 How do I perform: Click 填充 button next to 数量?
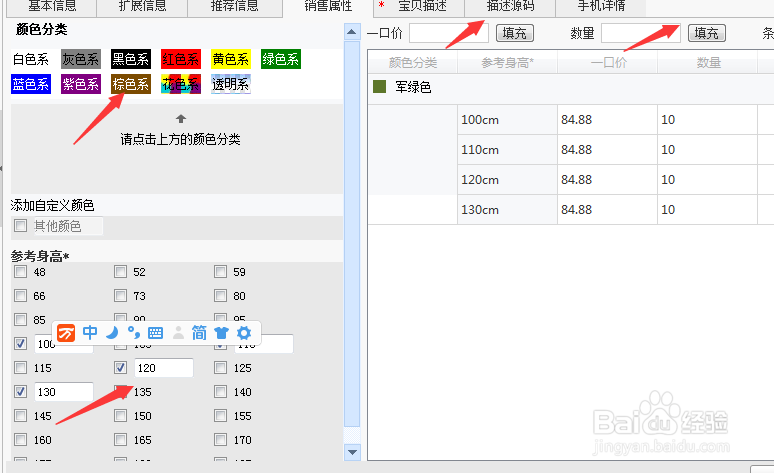[x=706, y=33]
